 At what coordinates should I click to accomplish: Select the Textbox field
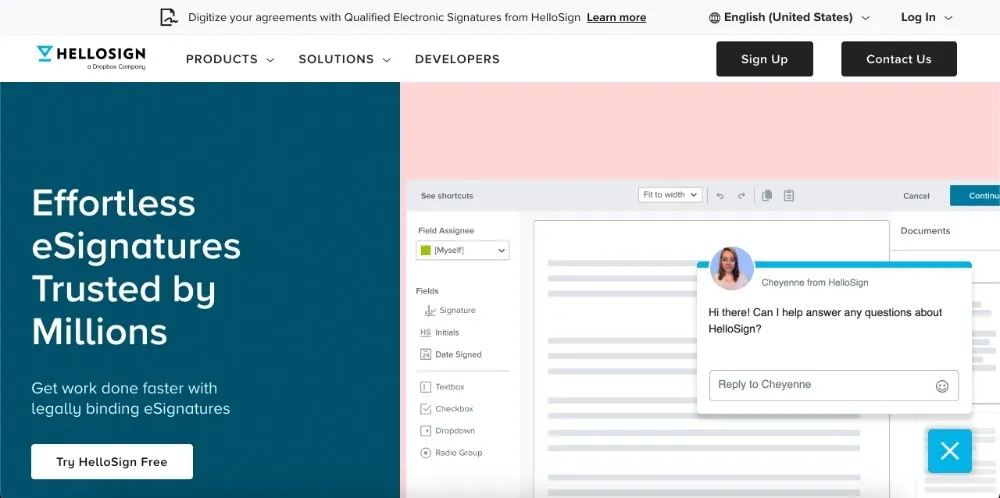pyautogui.click(x=442, y=387)
